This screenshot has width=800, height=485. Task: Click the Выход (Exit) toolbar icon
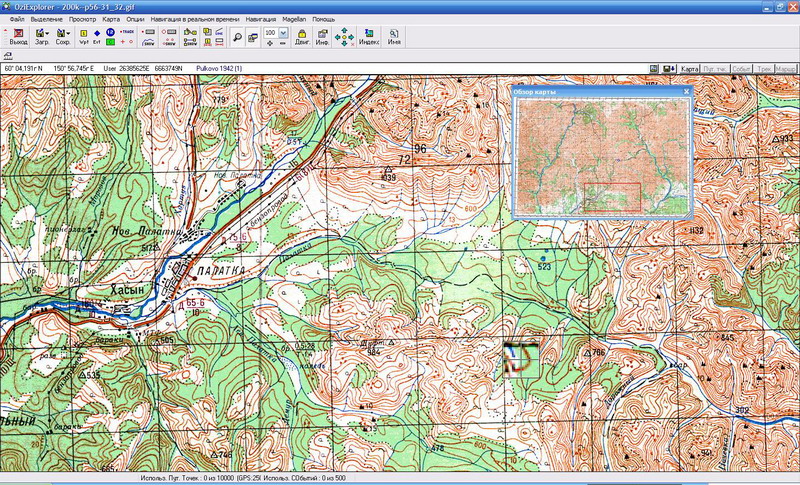click(x=18, y=37)
